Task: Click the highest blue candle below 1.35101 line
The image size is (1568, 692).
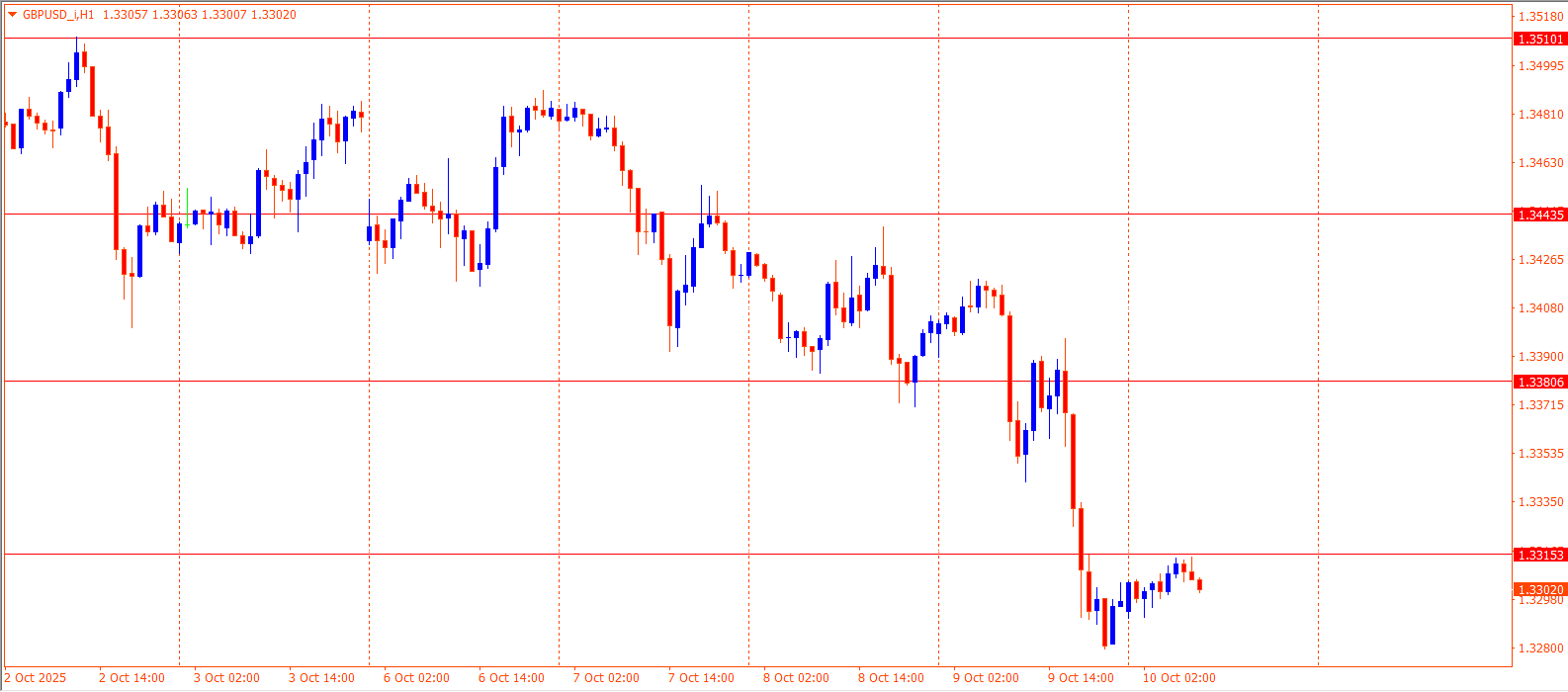Action: [x=76, y=65]
